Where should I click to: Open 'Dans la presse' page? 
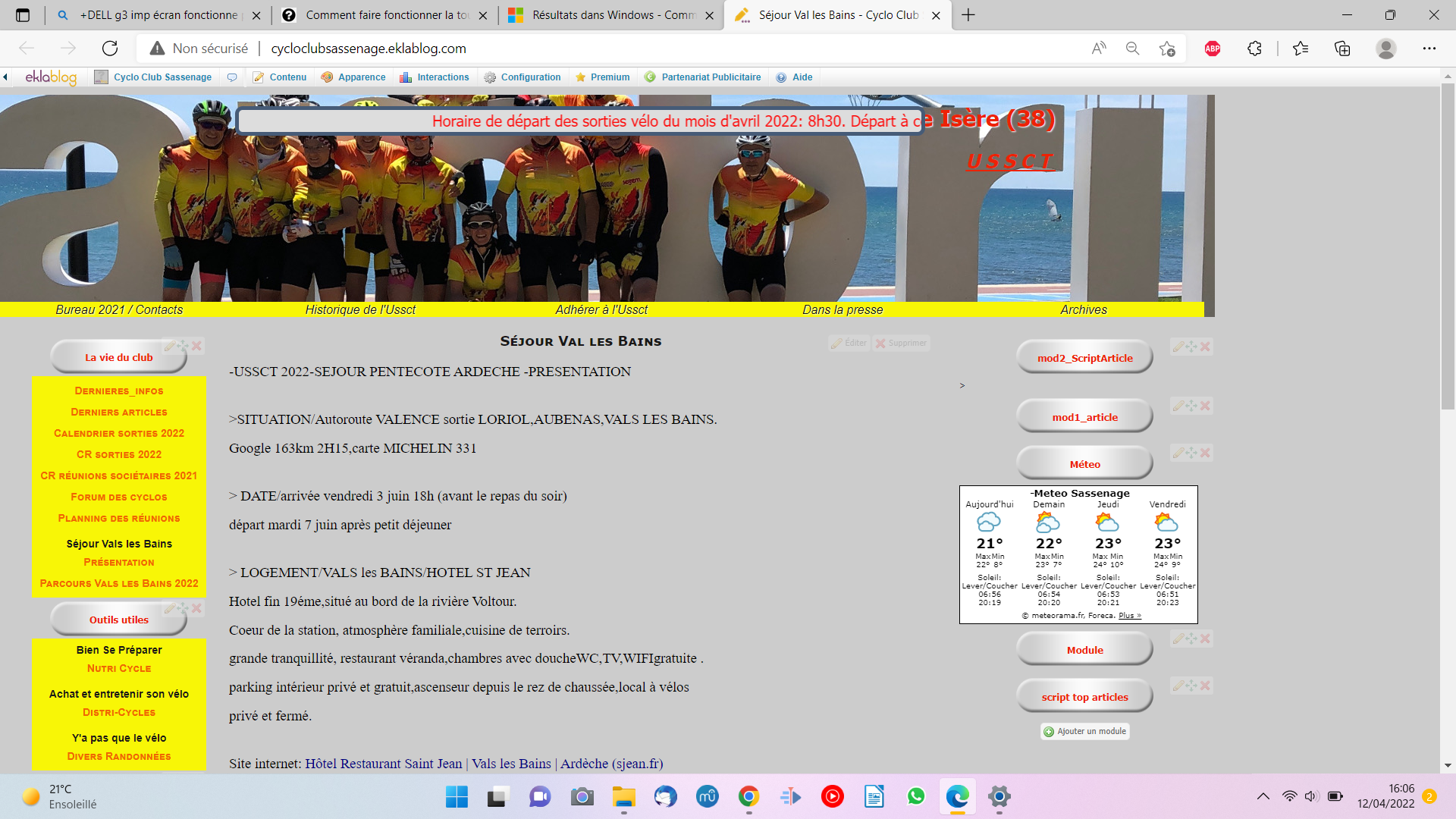click(843, 309)
